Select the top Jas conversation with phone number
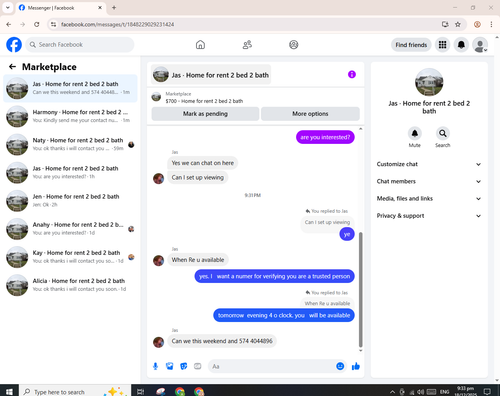The height and width of the screenshot is (396, 500). click(x=70, y=88)
